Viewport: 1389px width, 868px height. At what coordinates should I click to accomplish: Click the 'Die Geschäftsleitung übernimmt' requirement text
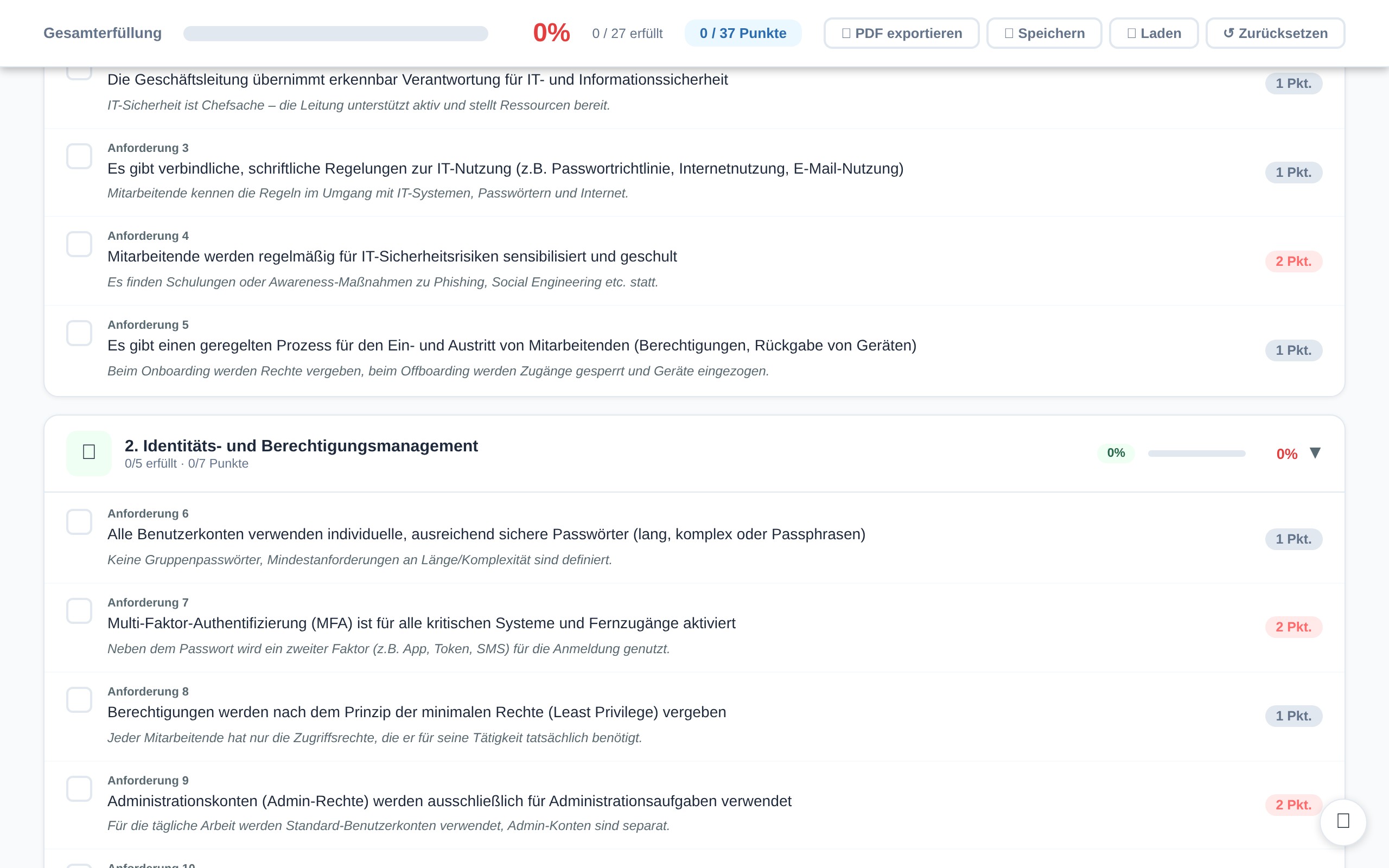417,80
